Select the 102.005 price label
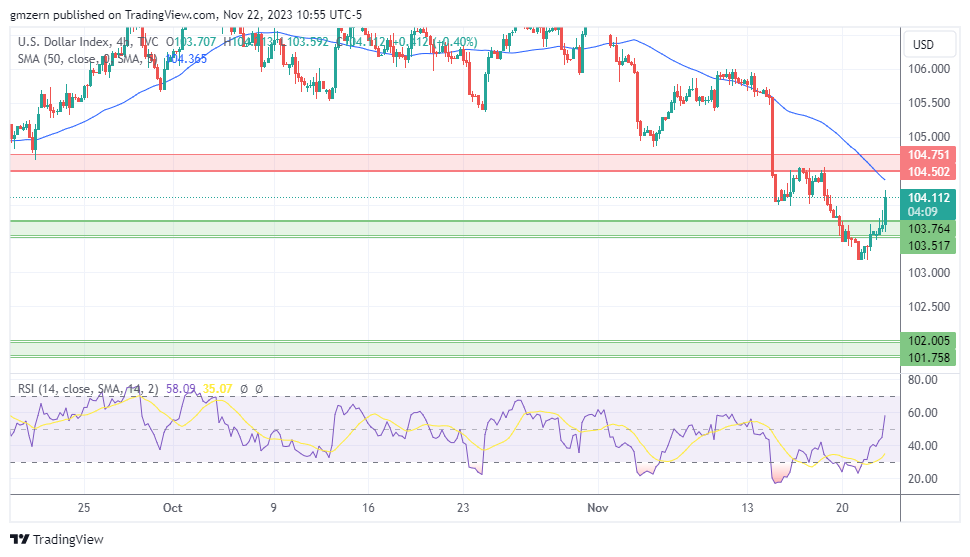Image resolution: width=970 pixels, height=557 pixels. 929,341
